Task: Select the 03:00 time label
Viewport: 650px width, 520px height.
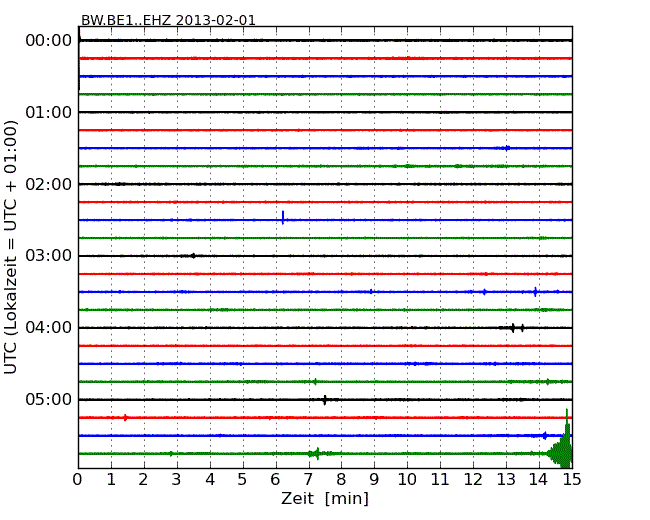Action: [x=49, y=256]
